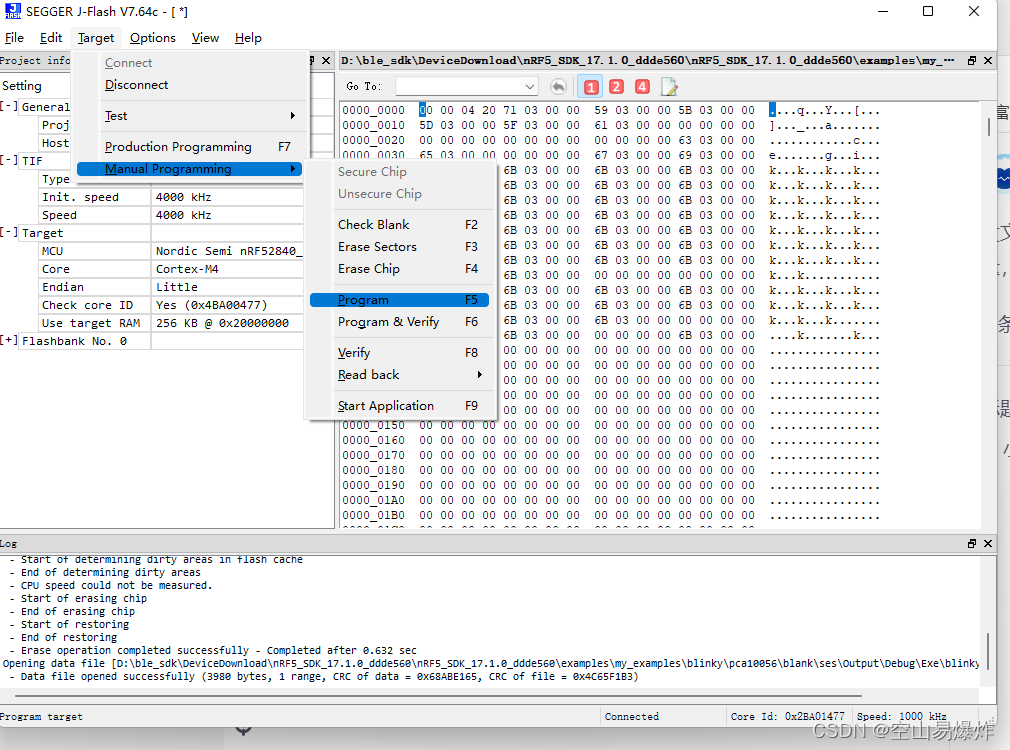Open the Go To address dropdown
This screenshot has width=1010, height=750.
click(x=529, y=86)
